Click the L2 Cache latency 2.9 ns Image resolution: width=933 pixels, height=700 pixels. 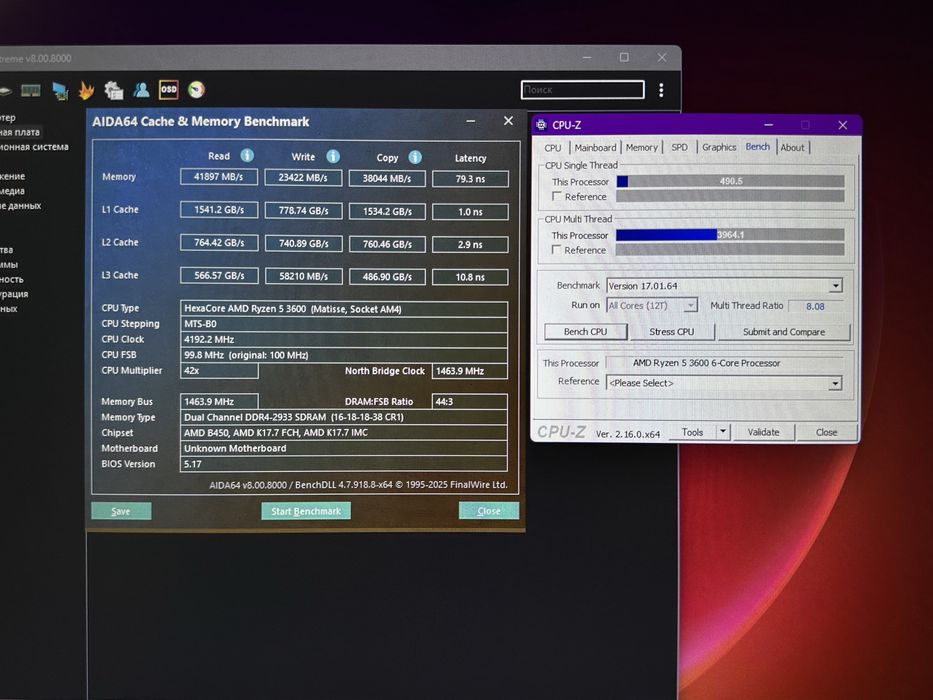(x=470, y=244)
